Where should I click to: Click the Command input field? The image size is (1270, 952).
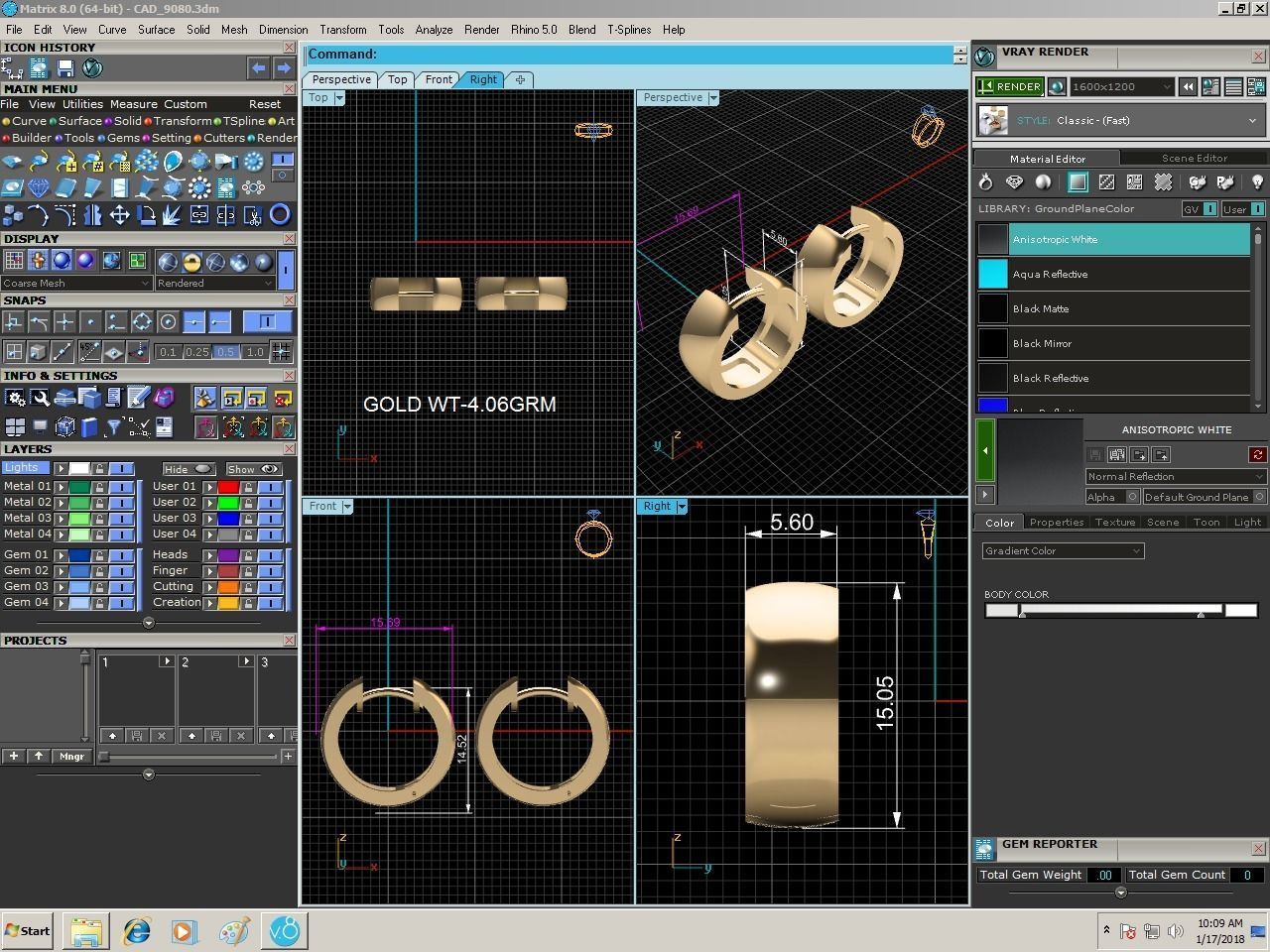(x=629, y=55)
